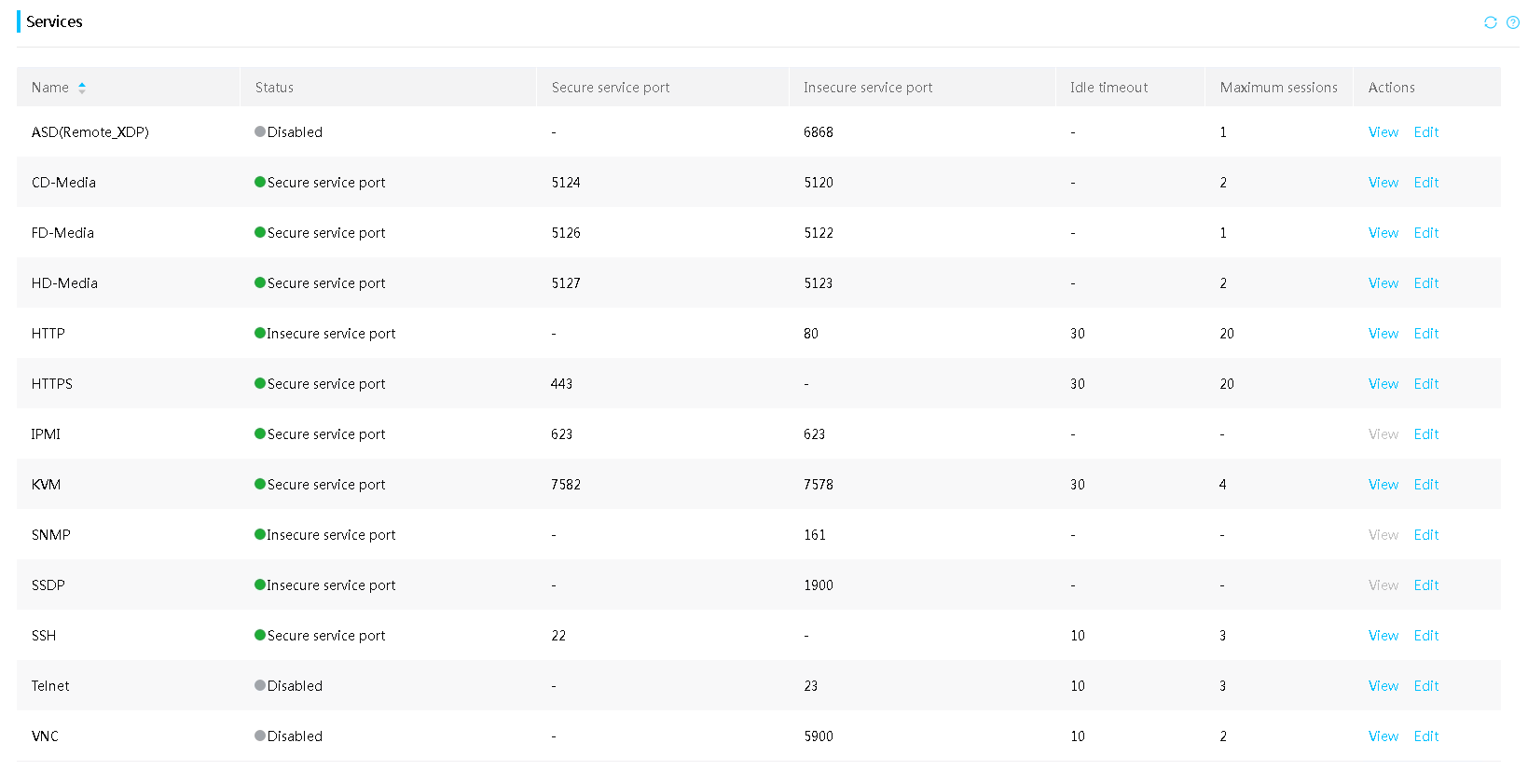View the KVM service details
Image resolution: width=1528 pixels, height=784 pixels.
1383,485
